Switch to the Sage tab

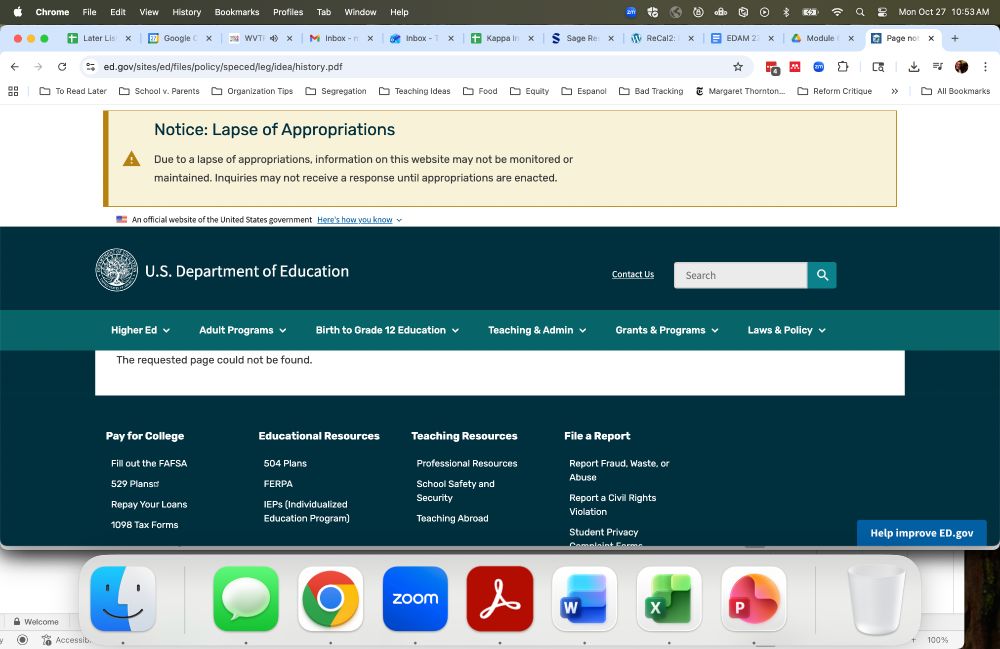[x=580, y=38]
